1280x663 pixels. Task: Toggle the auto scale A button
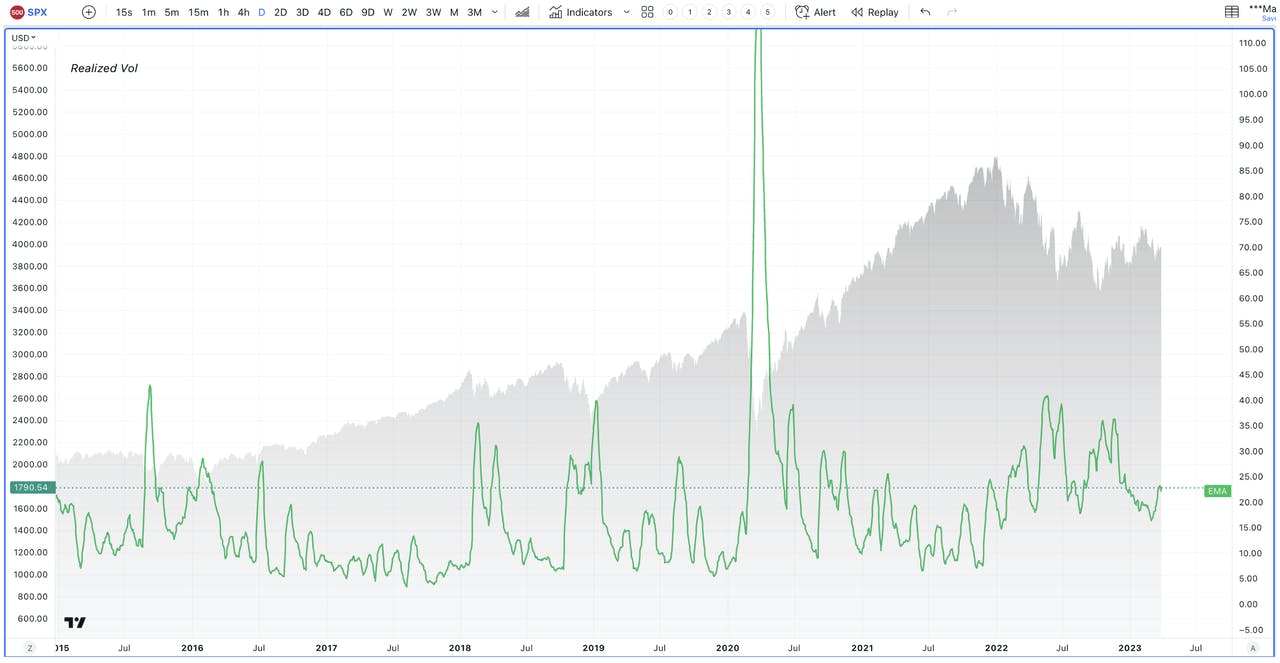(x=1252, y=648)
